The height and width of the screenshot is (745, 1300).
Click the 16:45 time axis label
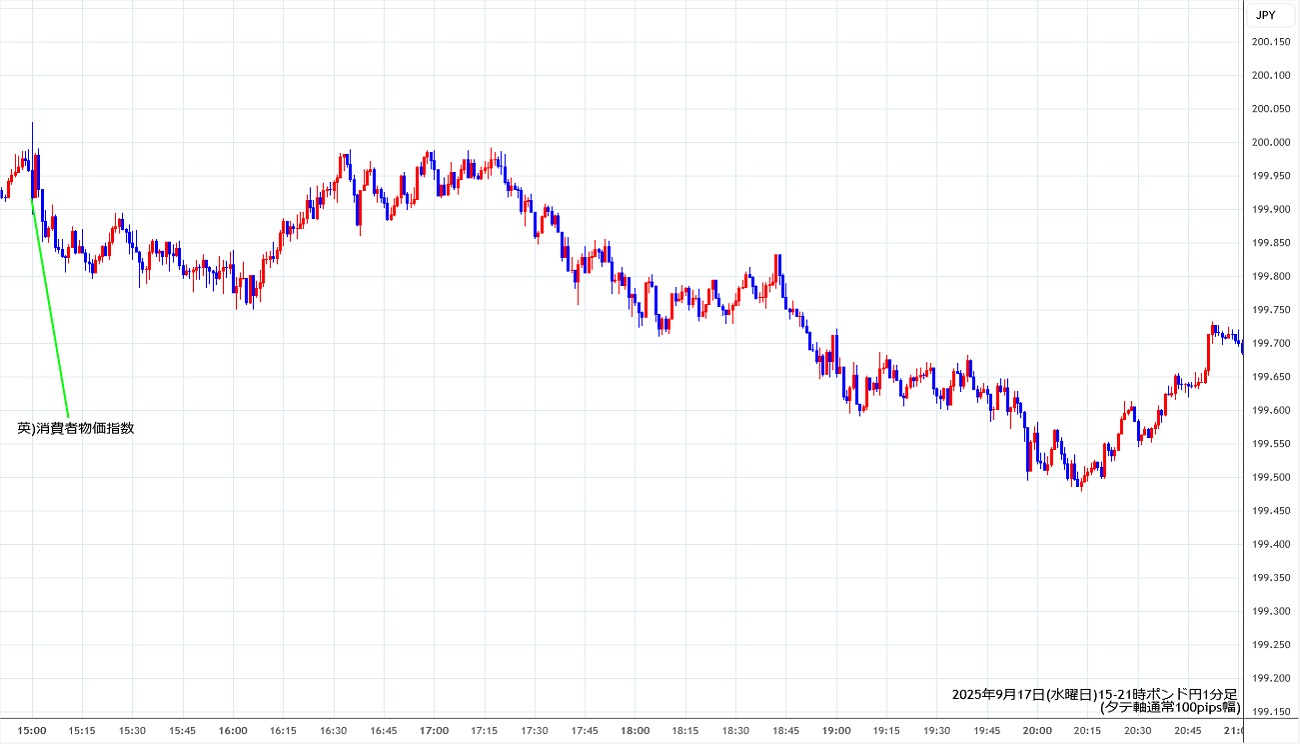point(384,731)
